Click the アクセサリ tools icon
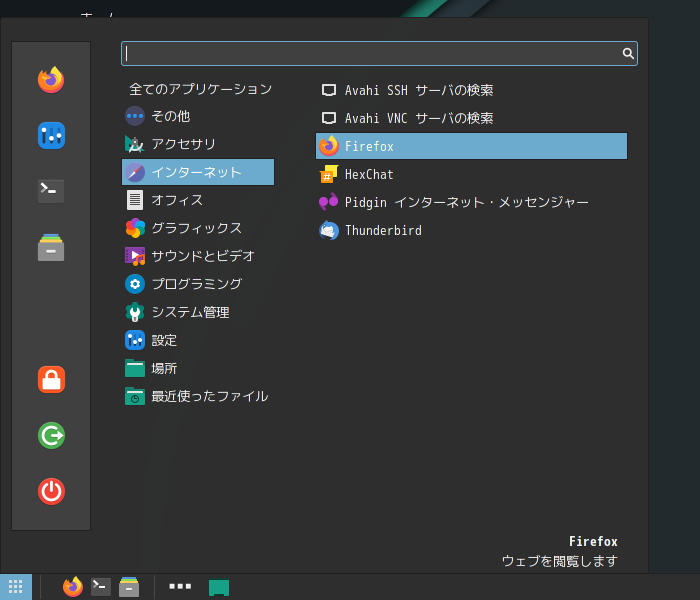The width and height of the screenshot is (700, 600). tap(135, 144)
